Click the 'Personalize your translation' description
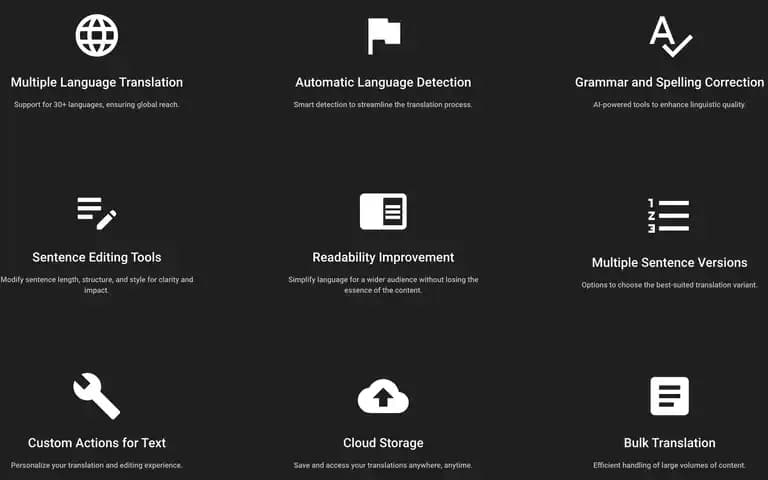768x480 pixels. coord(96,465)
